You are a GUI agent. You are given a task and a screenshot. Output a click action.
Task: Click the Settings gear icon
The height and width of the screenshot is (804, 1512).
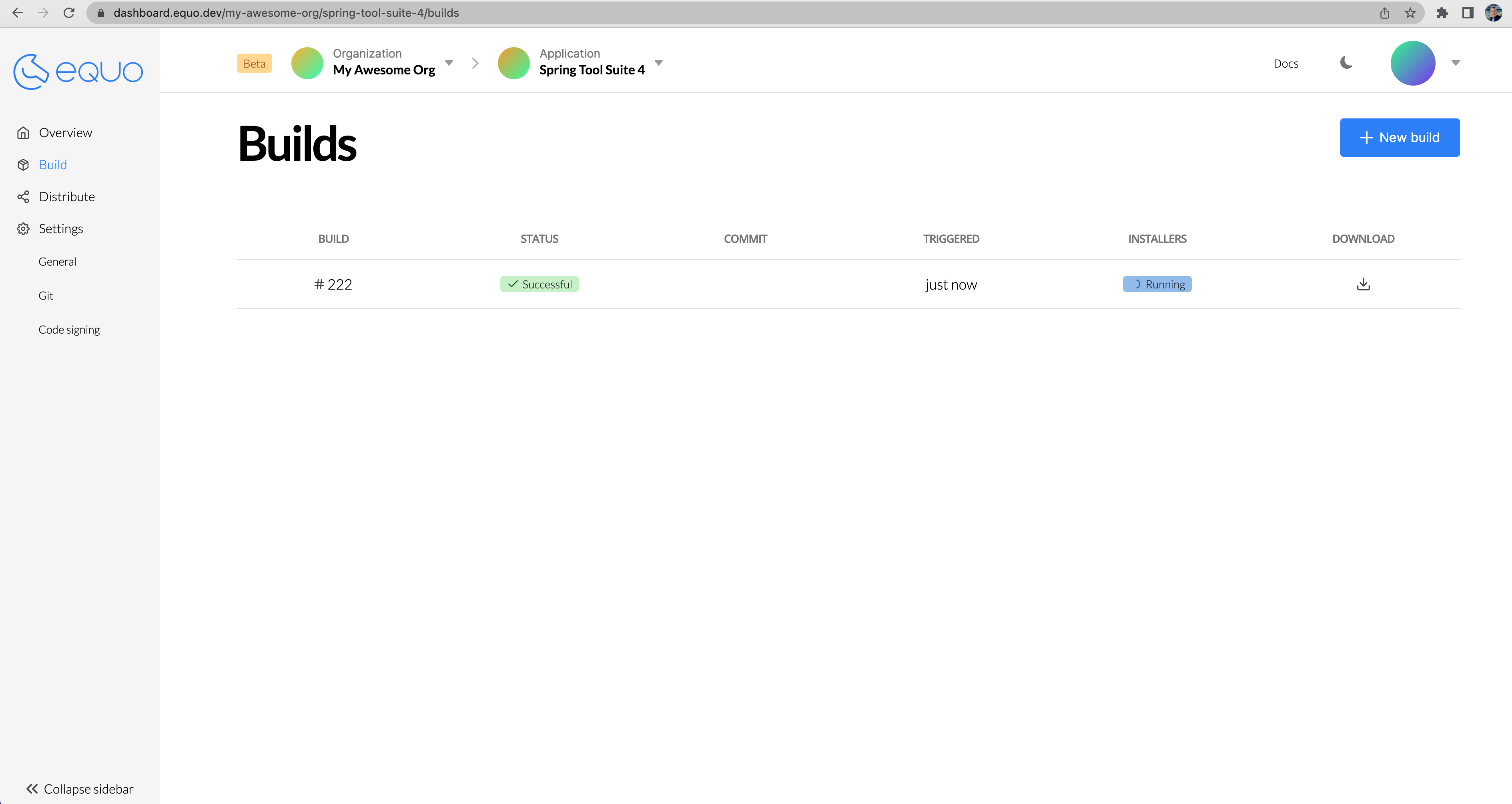pos(24,229)
